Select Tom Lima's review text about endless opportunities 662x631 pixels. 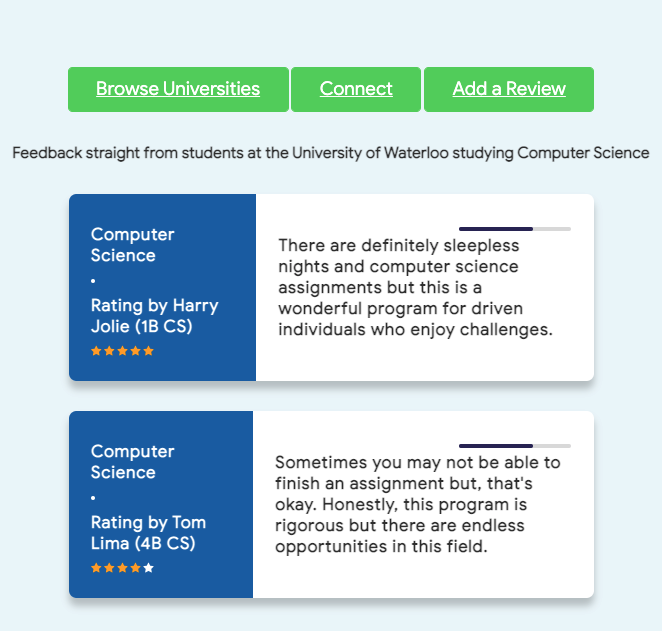coord(418,505)
